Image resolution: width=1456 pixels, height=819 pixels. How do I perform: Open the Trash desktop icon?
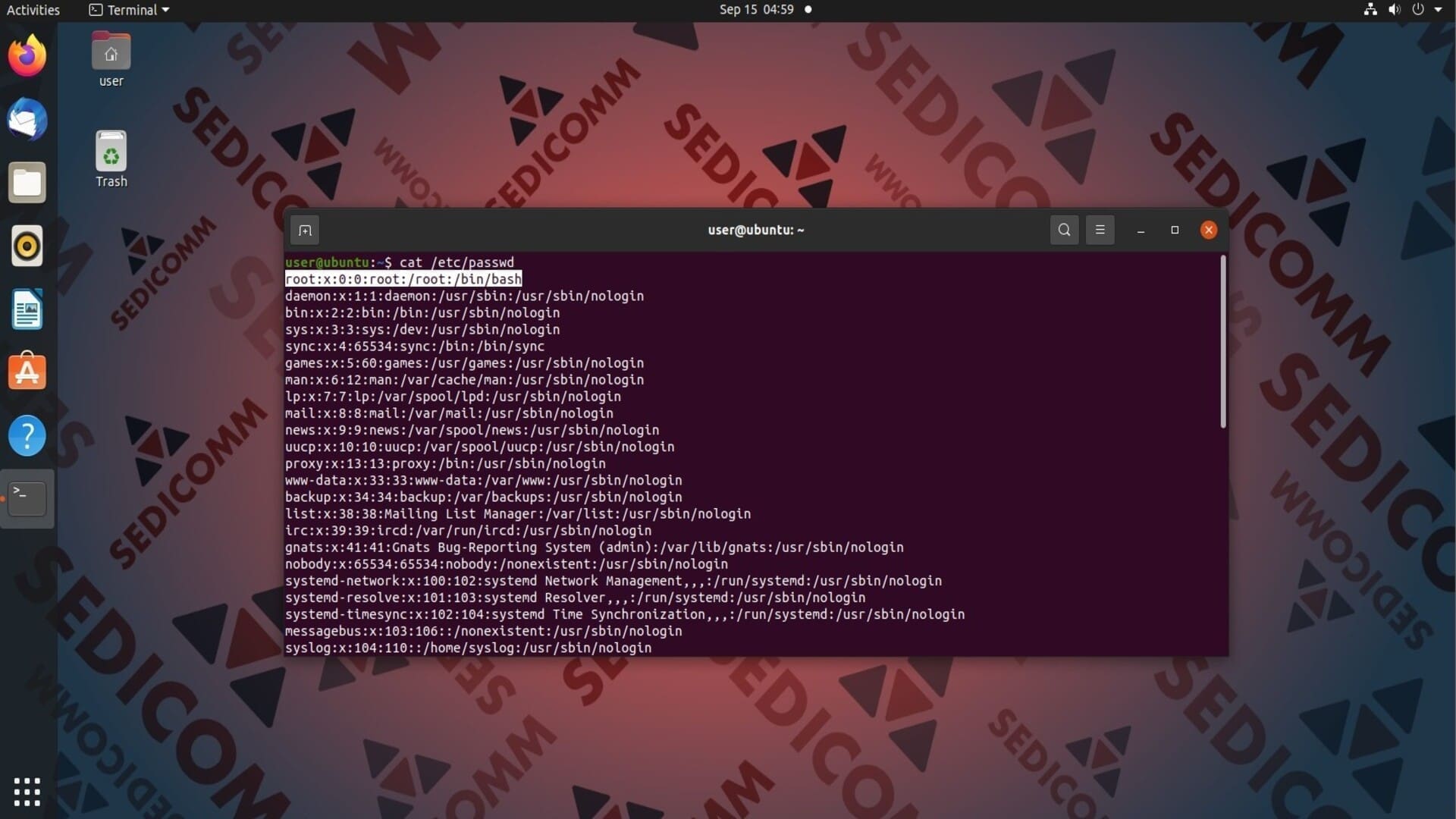coord(111,159)
